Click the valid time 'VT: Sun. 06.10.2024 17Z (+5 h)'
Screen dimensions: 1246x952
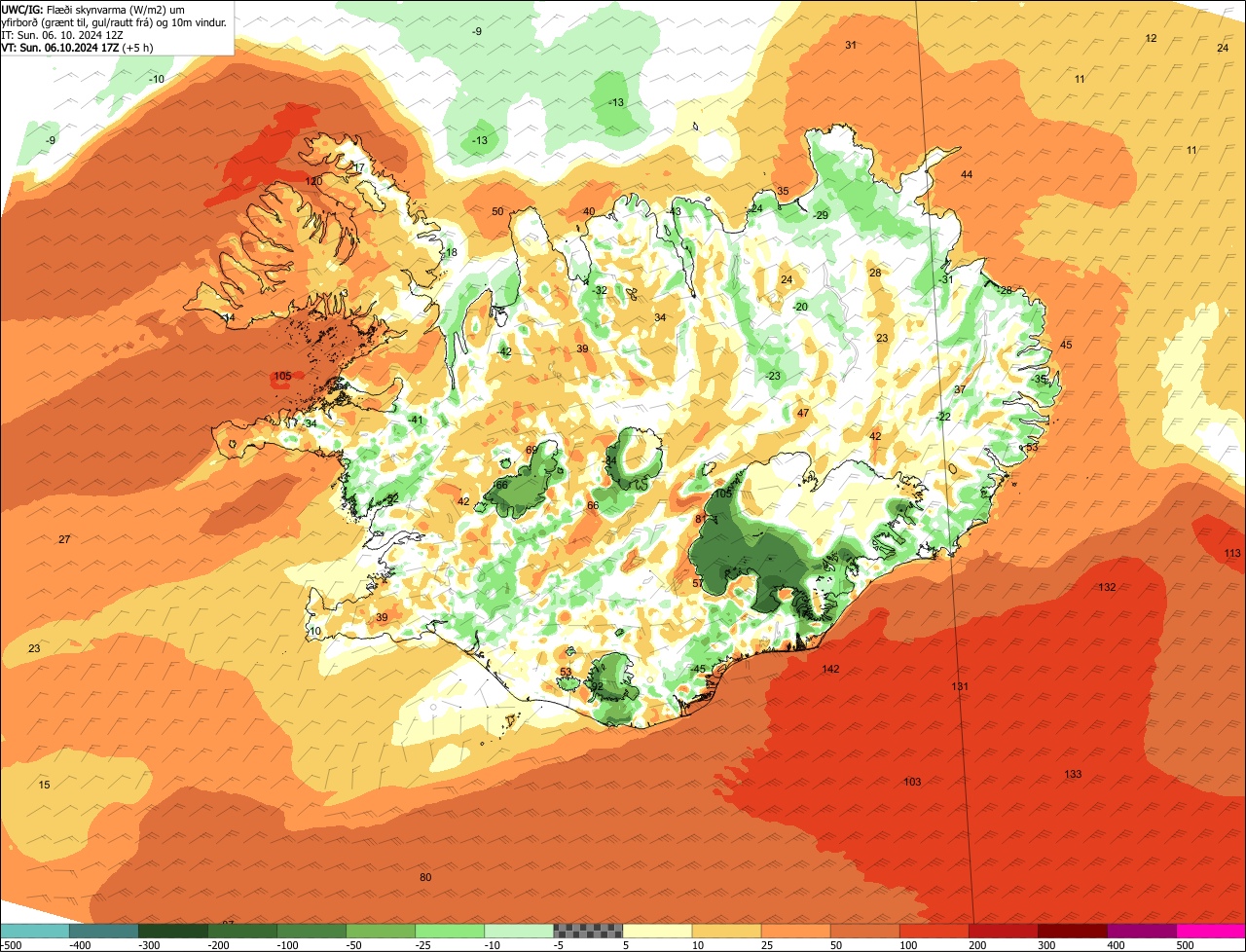76,47
